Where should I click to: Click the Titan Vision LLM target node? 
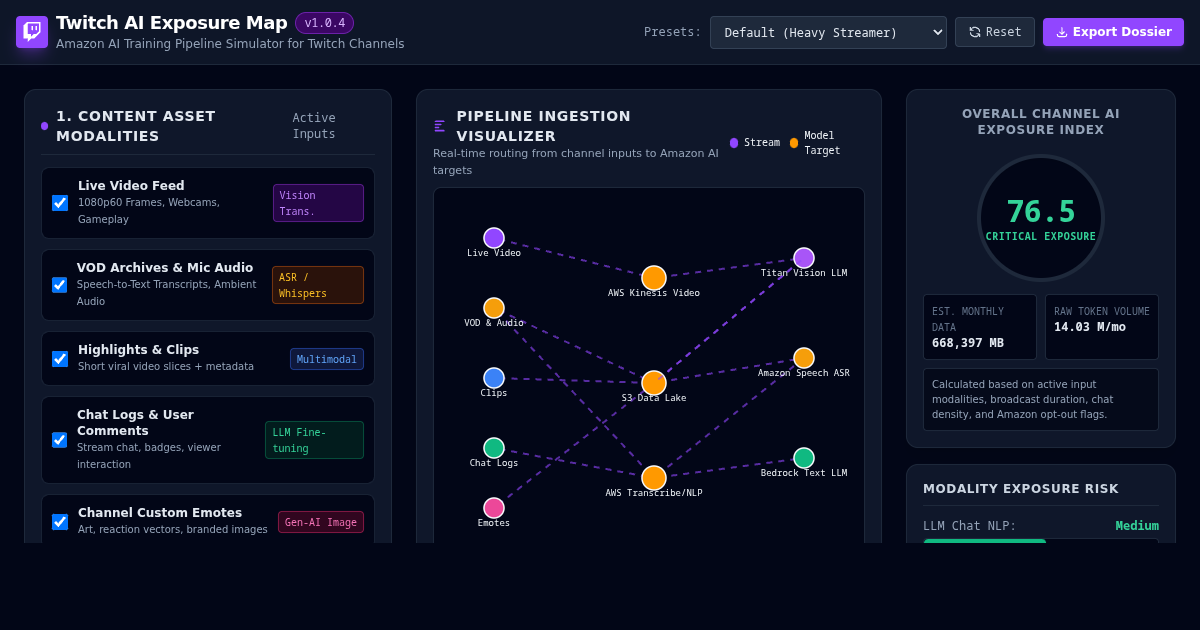(x=804, y=258)
